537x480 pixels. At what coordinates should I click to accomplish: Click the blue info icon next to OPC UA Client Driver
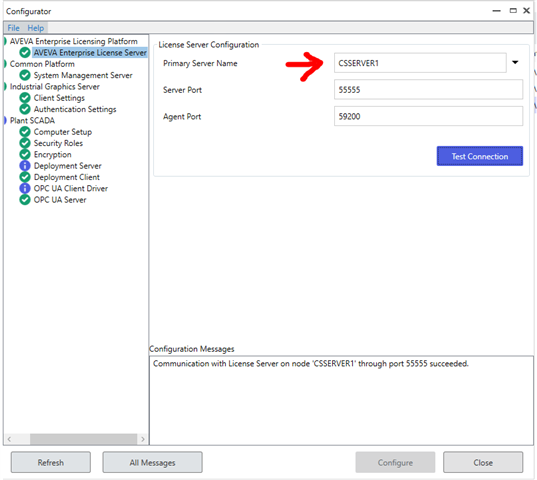click(25, 188)
